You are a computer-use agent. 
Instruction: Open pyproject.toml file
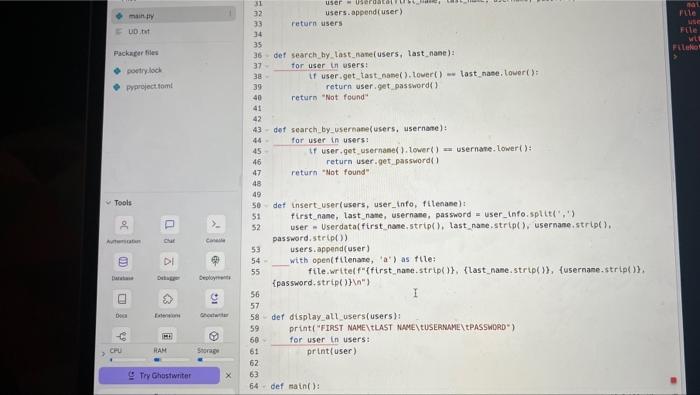coord(149,86)
